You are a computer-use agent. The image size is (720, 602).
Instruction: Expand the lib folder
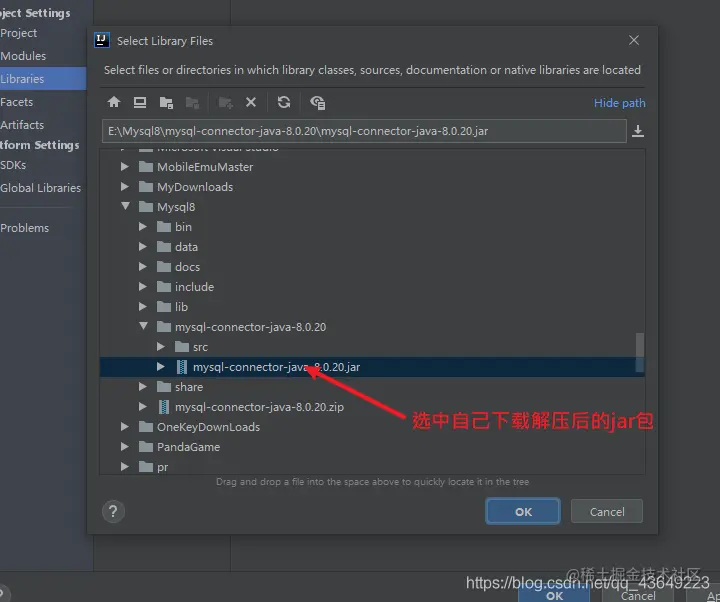(143, 307)
